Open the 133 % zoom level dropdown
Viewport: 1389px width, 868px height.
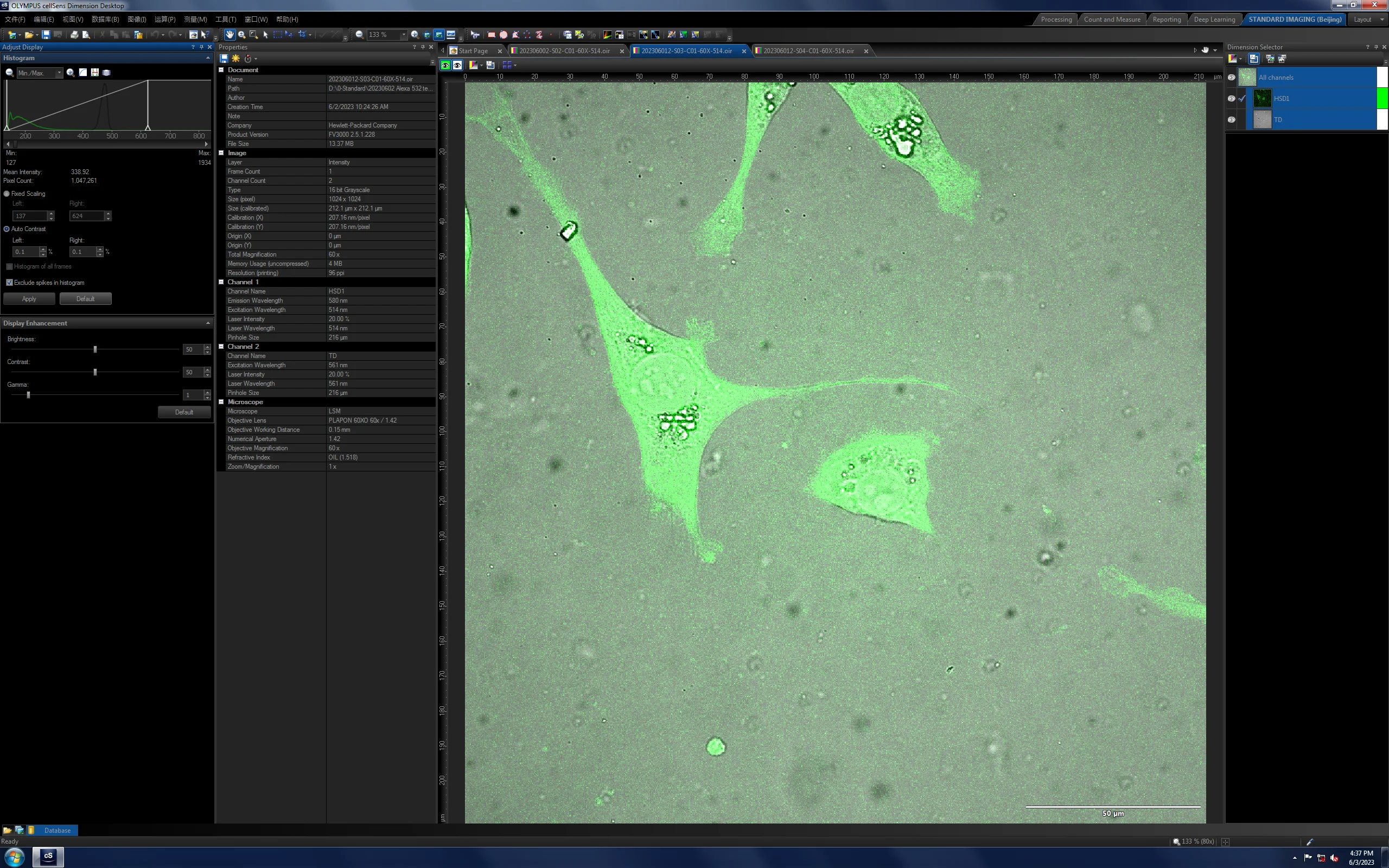point(404,34)
